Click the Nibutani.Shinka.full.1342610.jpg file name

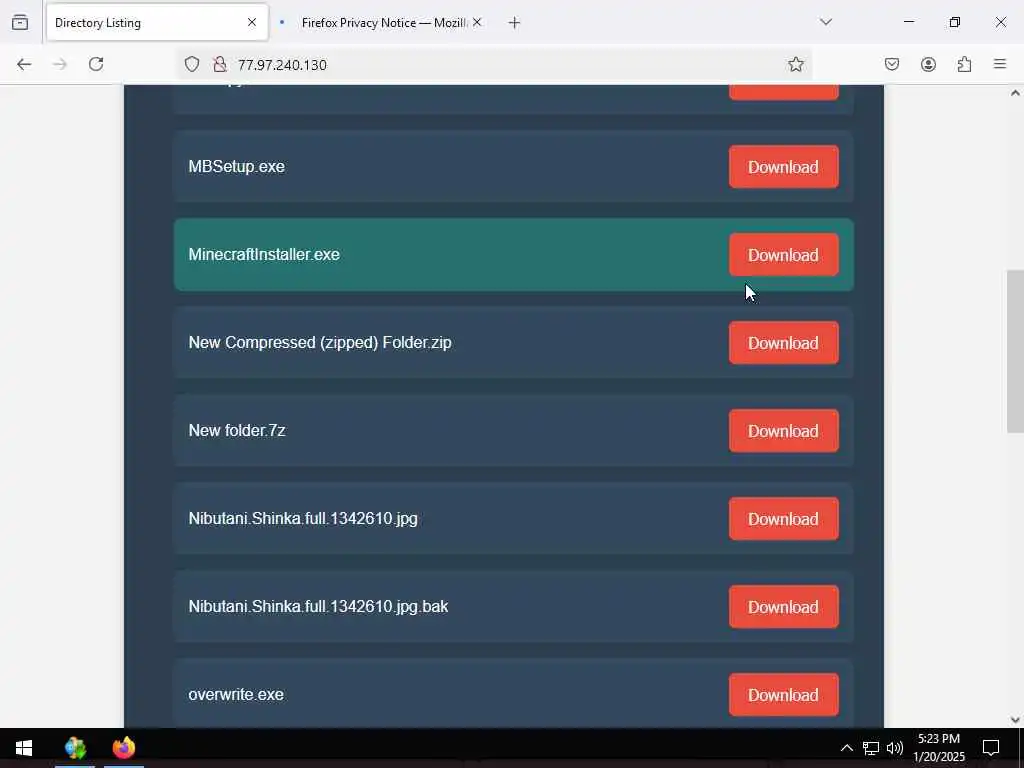tap(303, 519)
